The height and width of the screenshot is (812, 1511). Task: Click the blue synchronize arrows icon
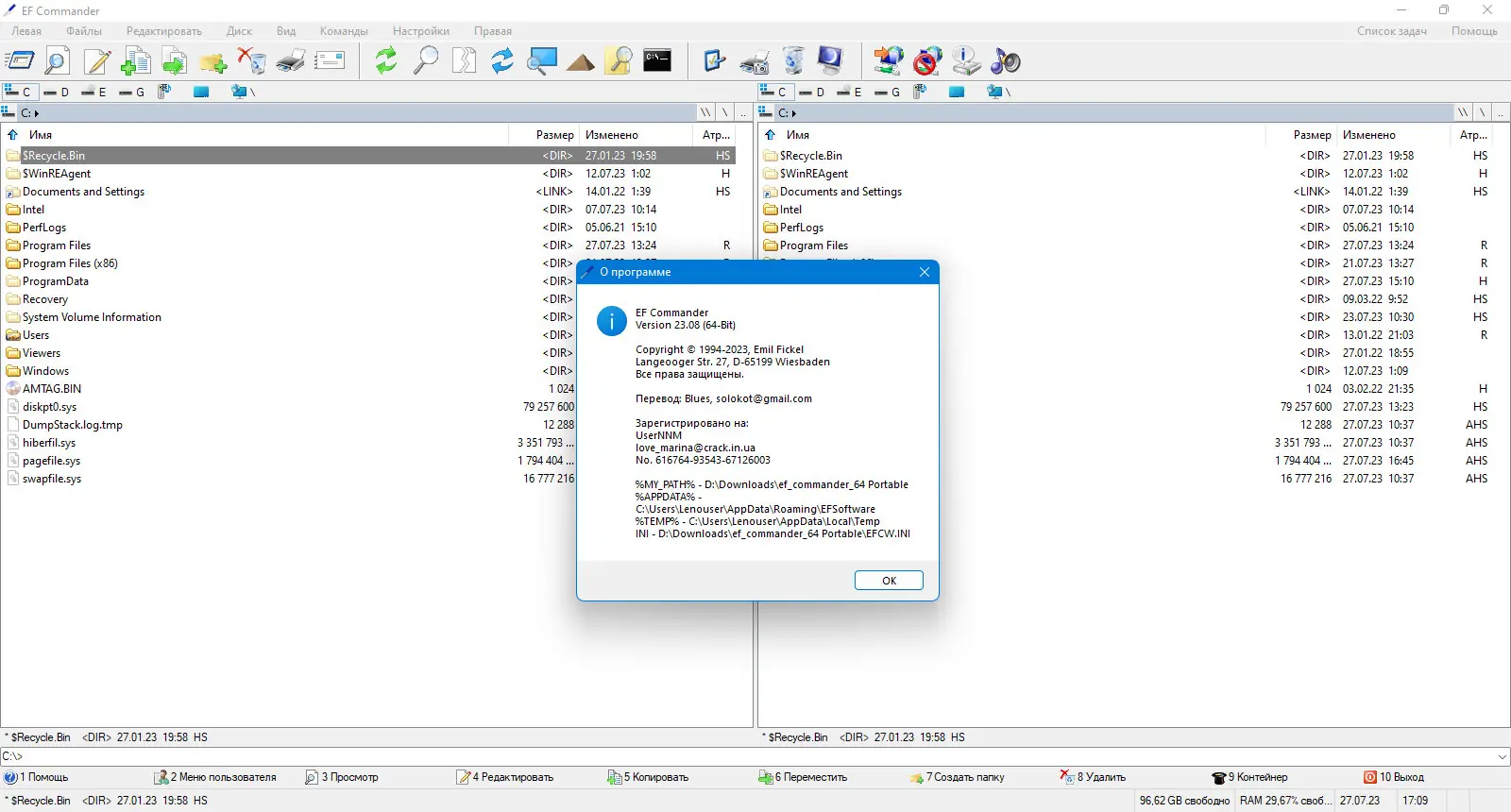click(502, 60)
